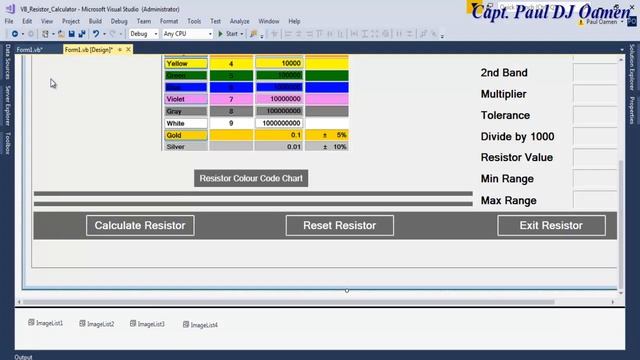The width and height of the screenshot is (640, 360).
Task: Click the green Start debugging arrow
Action: click(x=220, y=34)
